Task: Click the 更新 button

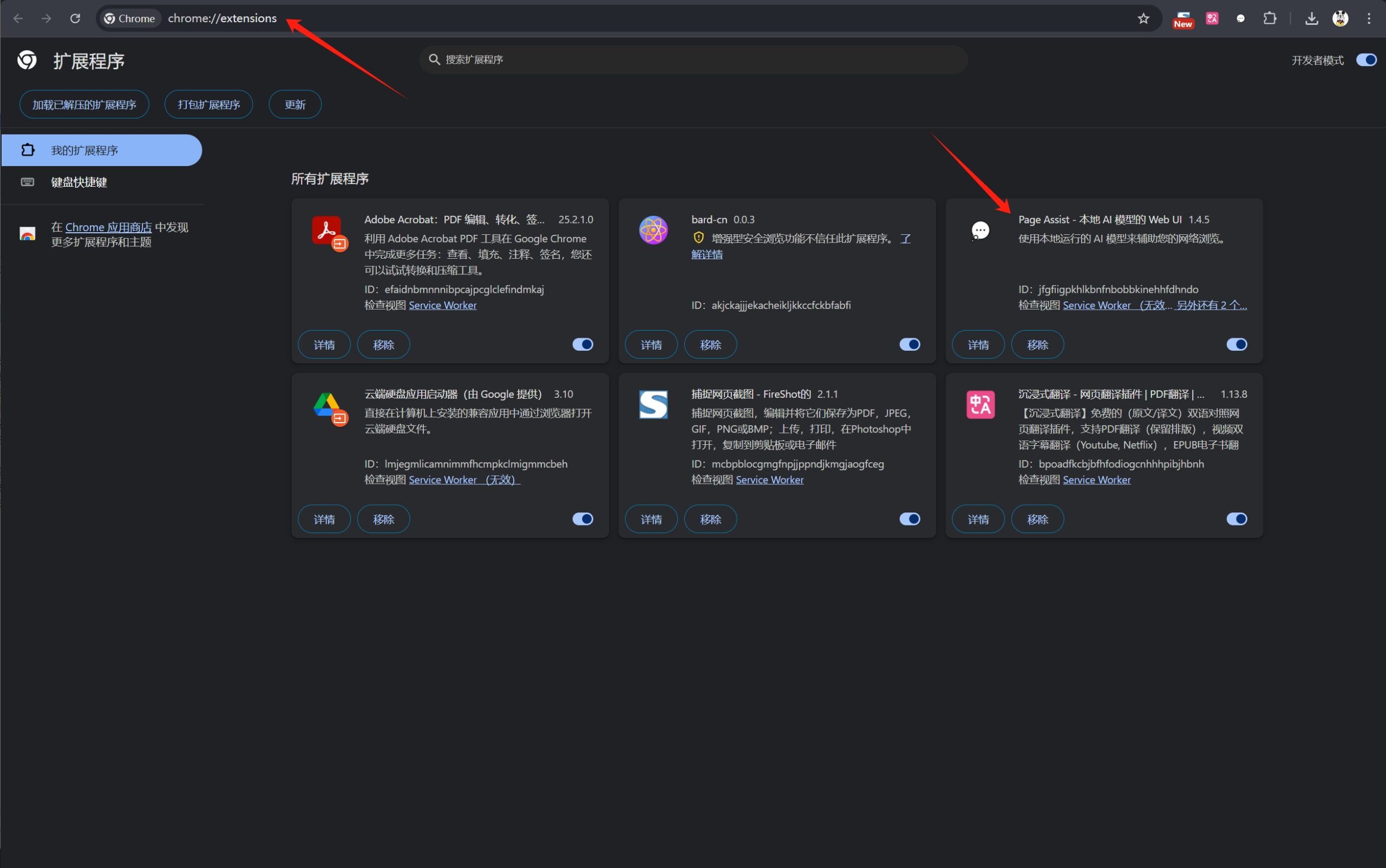Action: tap(295, 104)
